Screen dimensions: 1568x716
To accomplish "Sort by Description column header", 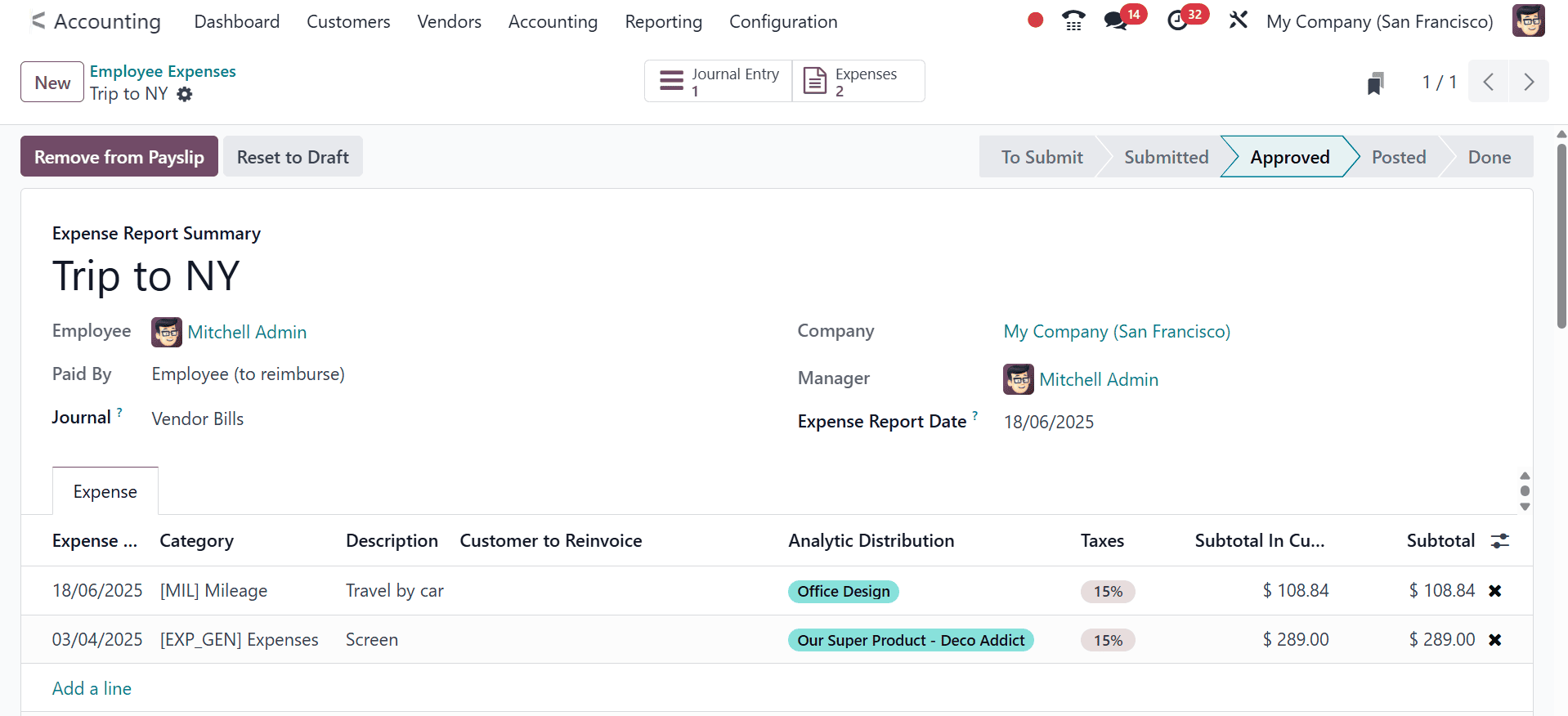I will [x=392, y=540].
